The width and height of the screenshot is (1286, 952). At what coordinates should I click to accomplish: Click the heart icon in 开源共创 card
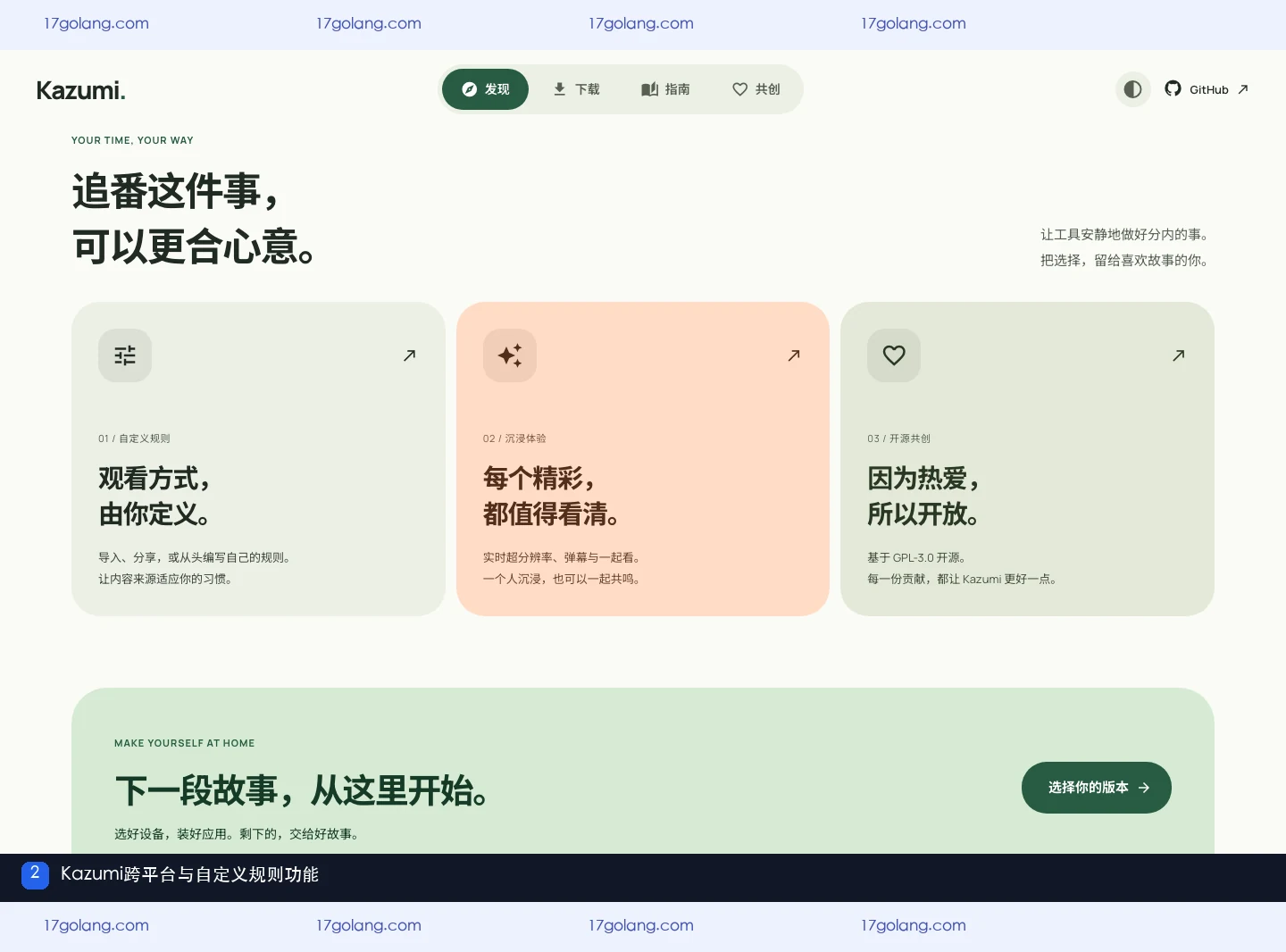point(894,355)
